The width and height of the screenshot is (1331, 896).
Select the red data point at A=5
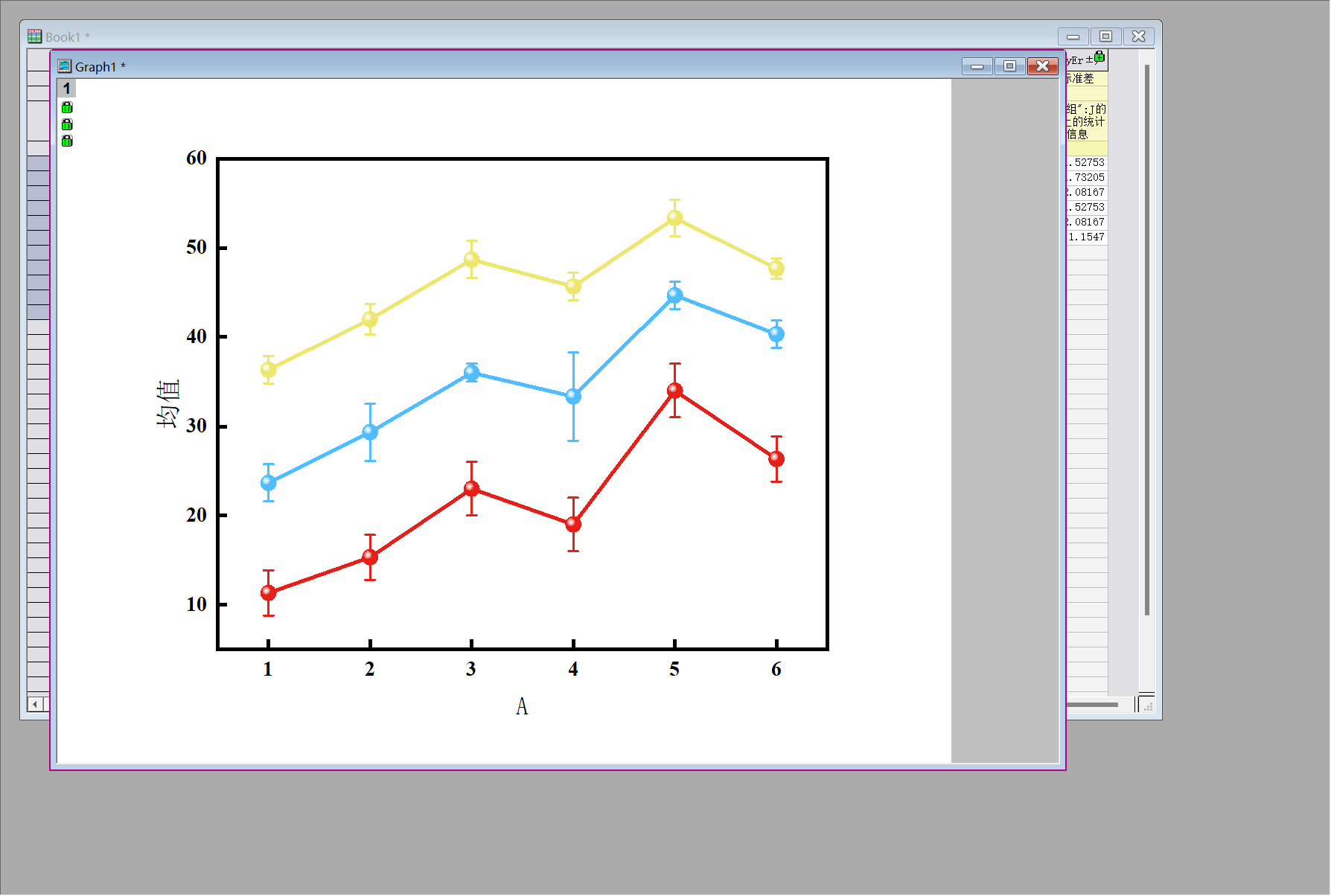[x=675, y=391]
